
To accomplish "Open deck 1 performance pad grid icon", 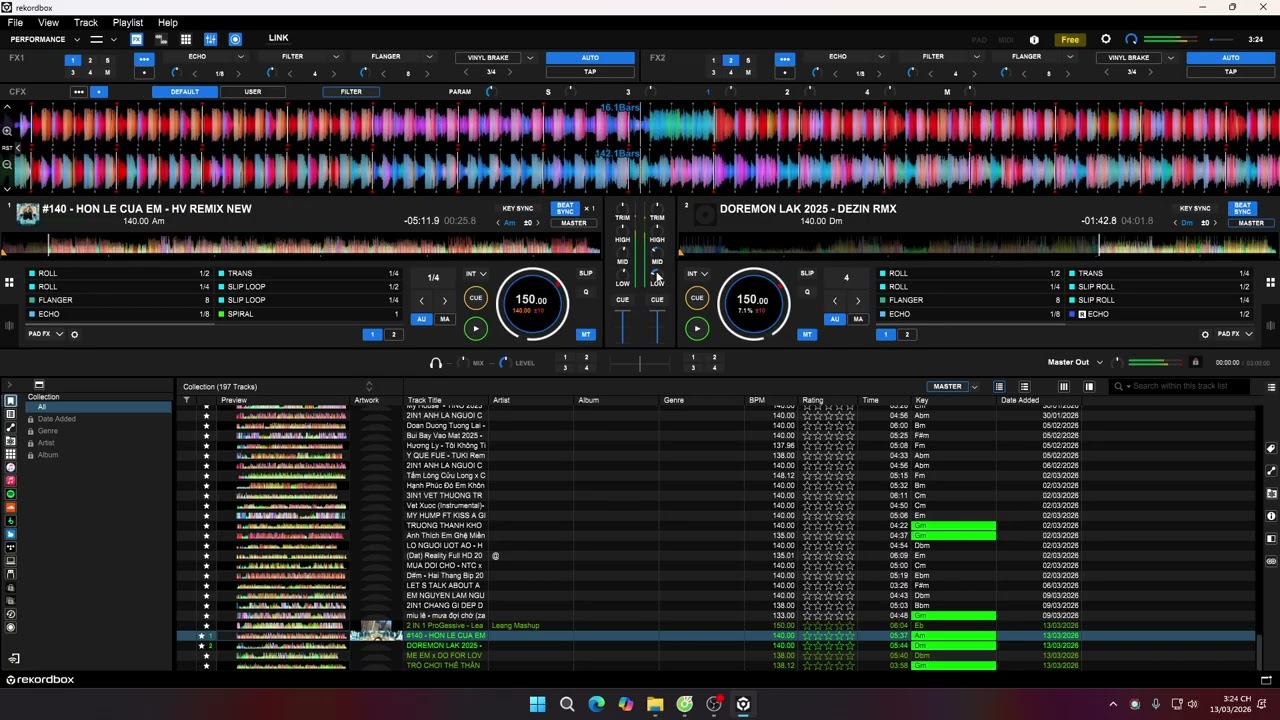I will tap(9, 283).
